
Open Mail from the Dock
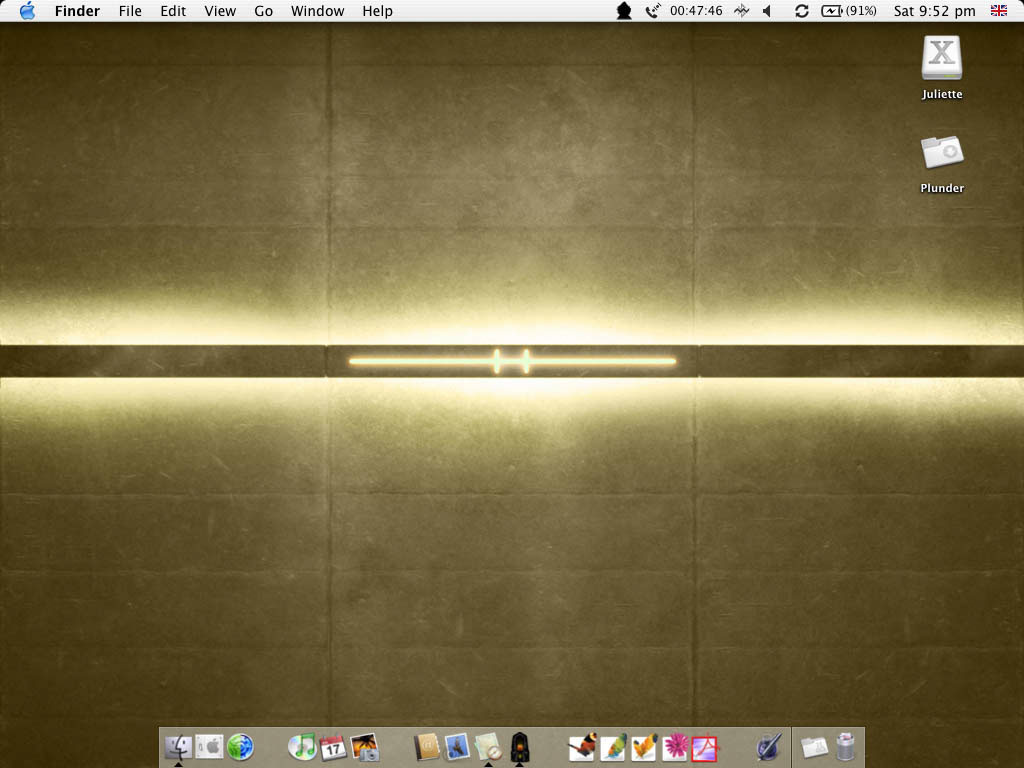point(456,747)
